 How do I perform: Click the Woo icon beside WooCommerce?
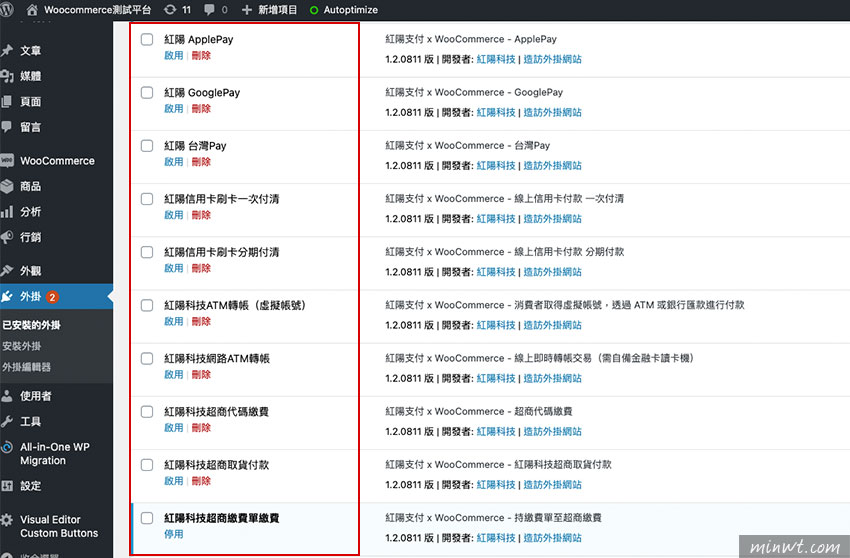7,161
